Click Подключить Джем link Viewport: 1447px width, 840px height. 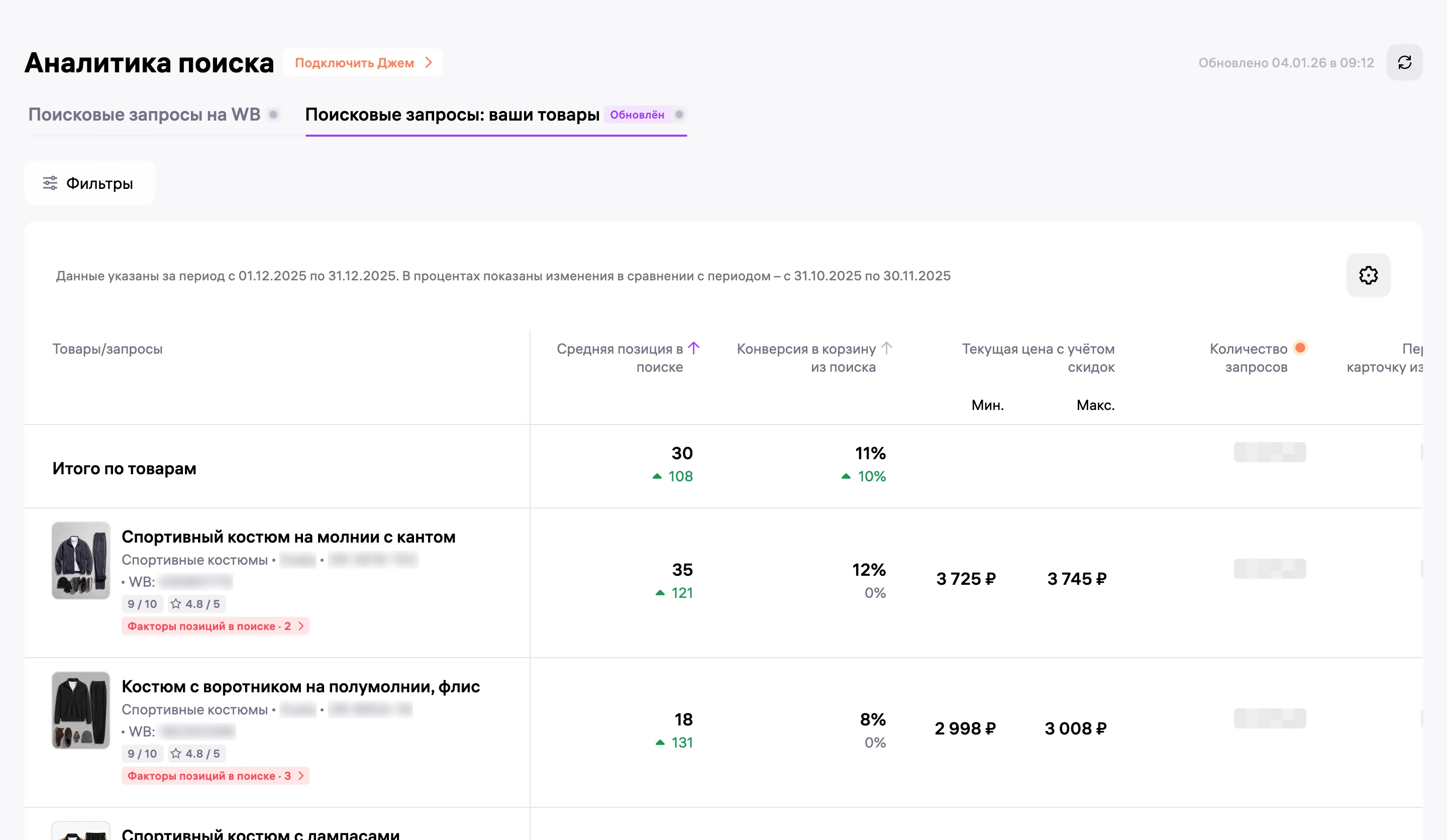[363, 63]
